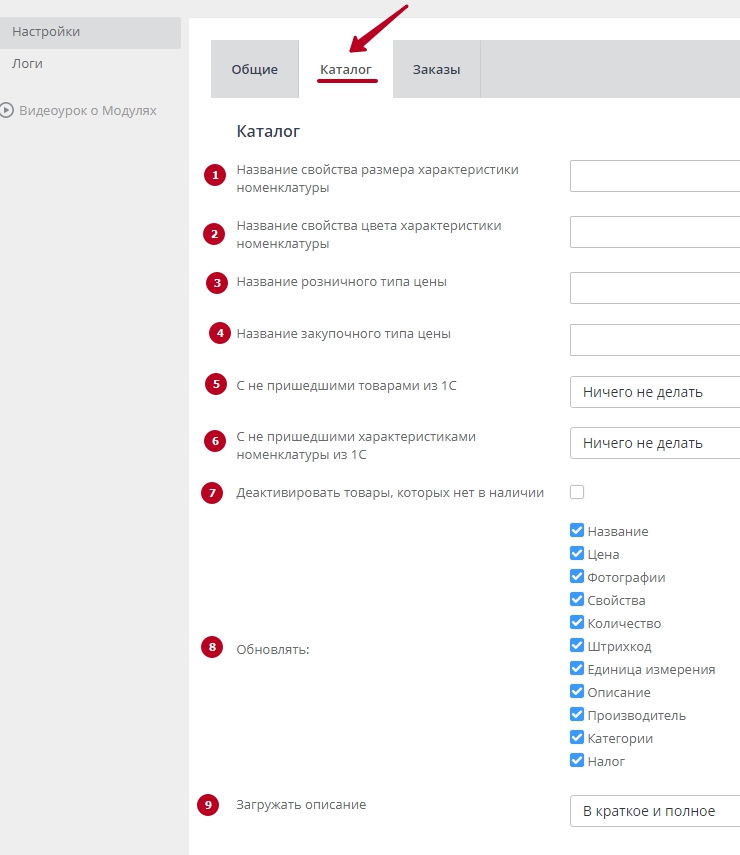740x855 pixels.
Task: Open dropdown for не пришедшими характеристиками номенклатуры
Action: pos(655,443)
